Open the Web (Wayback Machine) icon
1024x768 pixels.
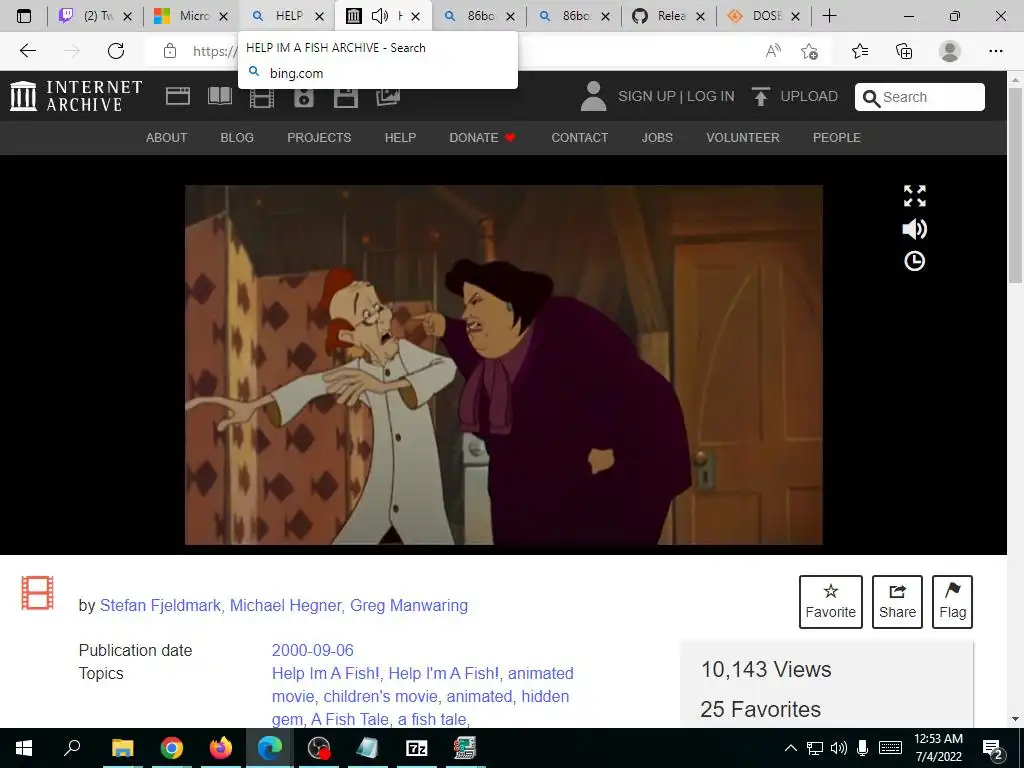(178, 97)
